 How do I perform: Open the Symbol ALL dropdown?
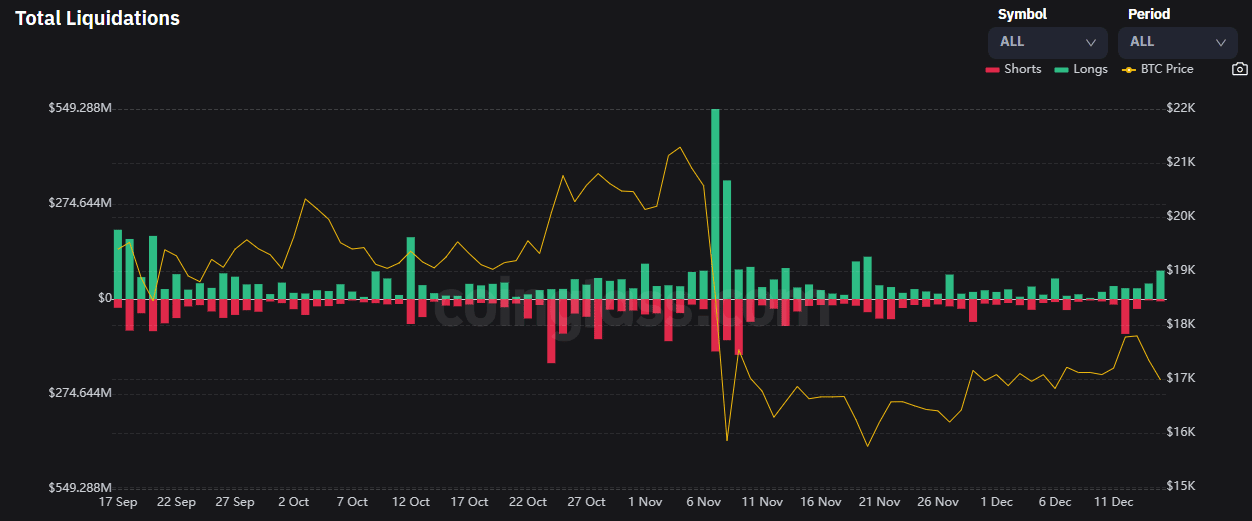(1047, 42)
